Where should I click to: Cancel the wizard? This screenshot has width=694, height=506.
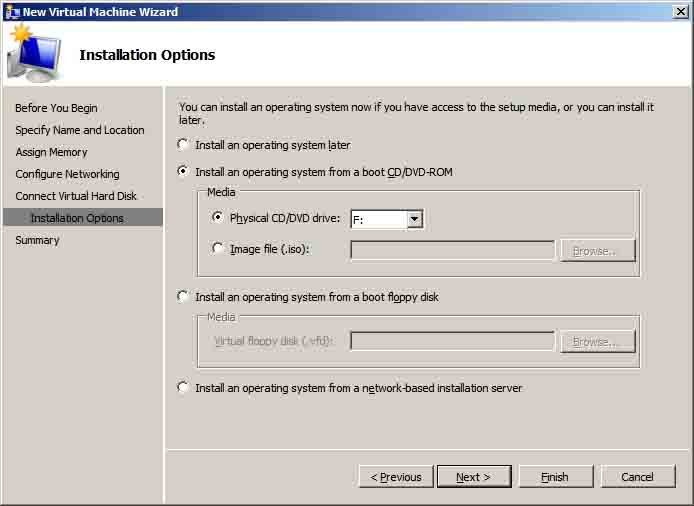[x=638, y=477]
